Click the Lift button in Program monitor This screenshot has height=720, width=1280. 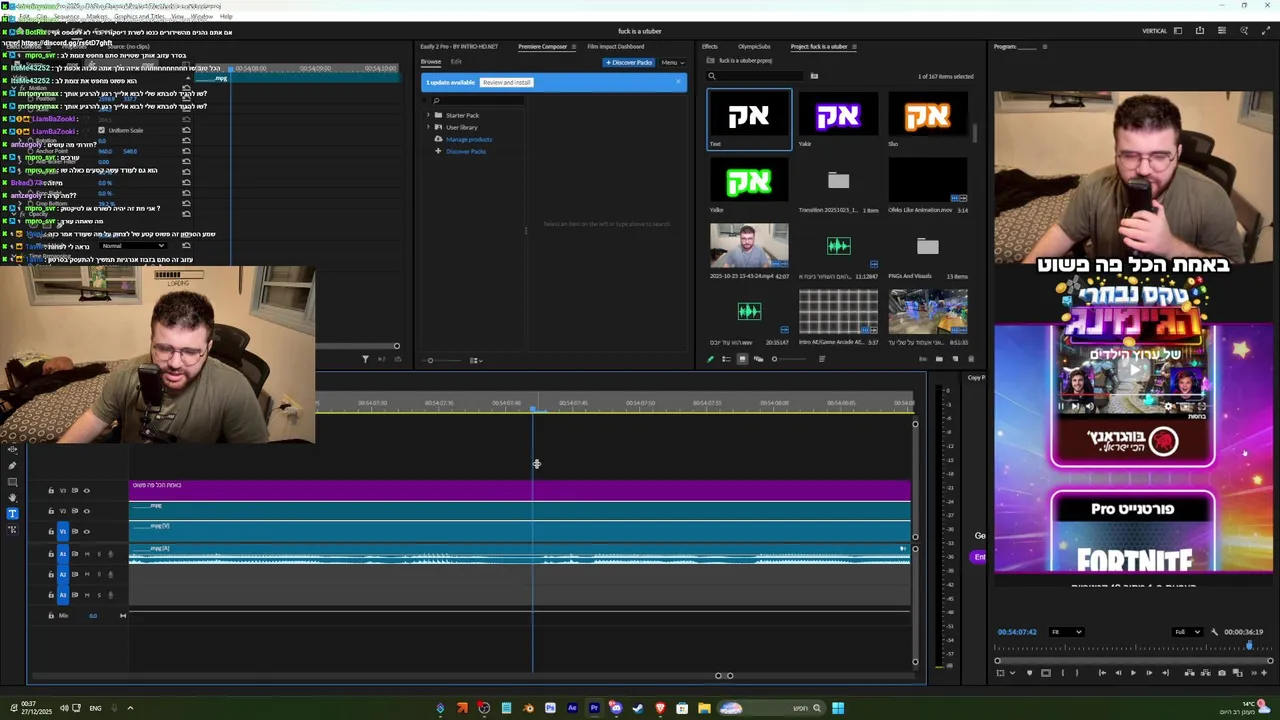tap(1190, 673)
